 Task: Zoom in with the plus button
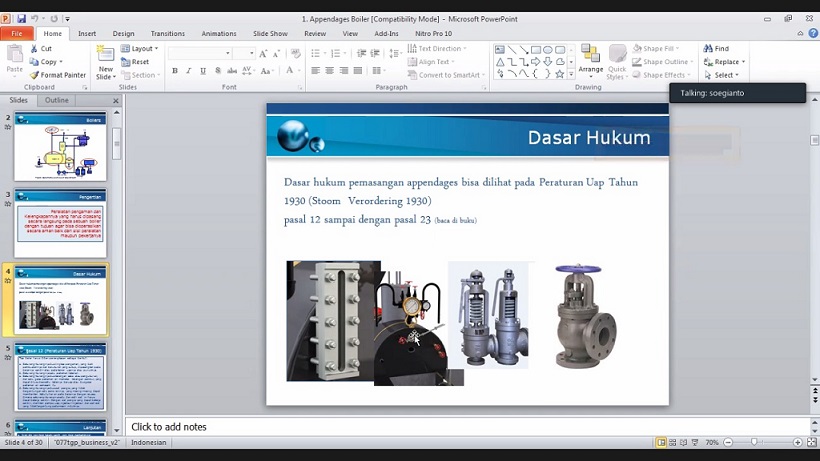[798, 442]
